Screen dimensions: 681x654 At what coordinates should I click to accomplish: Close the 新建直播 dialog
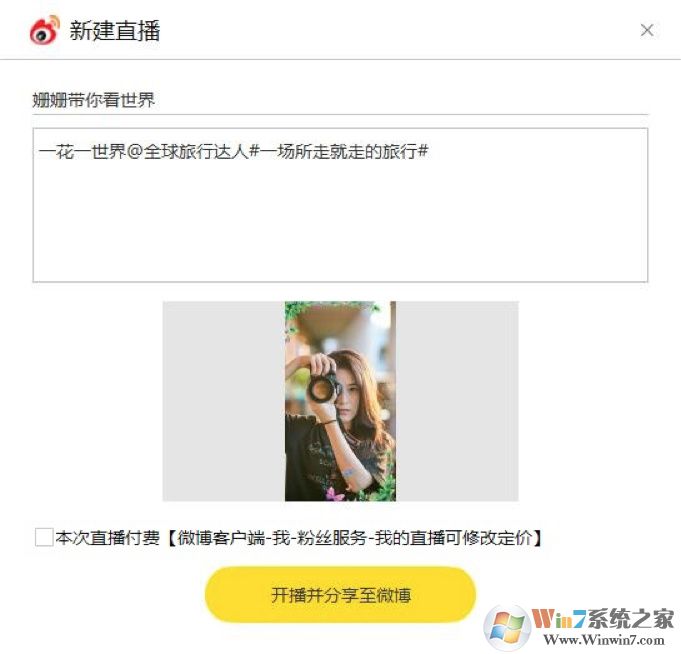[x=647, y=30]
